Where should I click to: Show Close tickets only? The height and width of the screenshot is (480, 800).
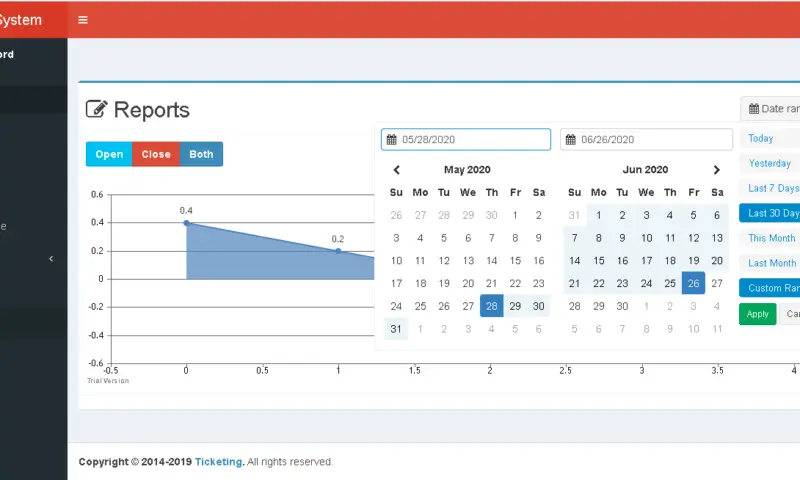(156, 154)
